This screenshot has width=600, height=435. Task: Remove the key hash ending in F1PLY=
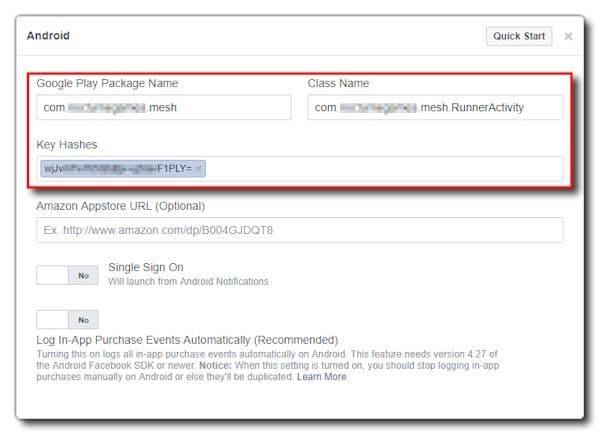[198, 169]
